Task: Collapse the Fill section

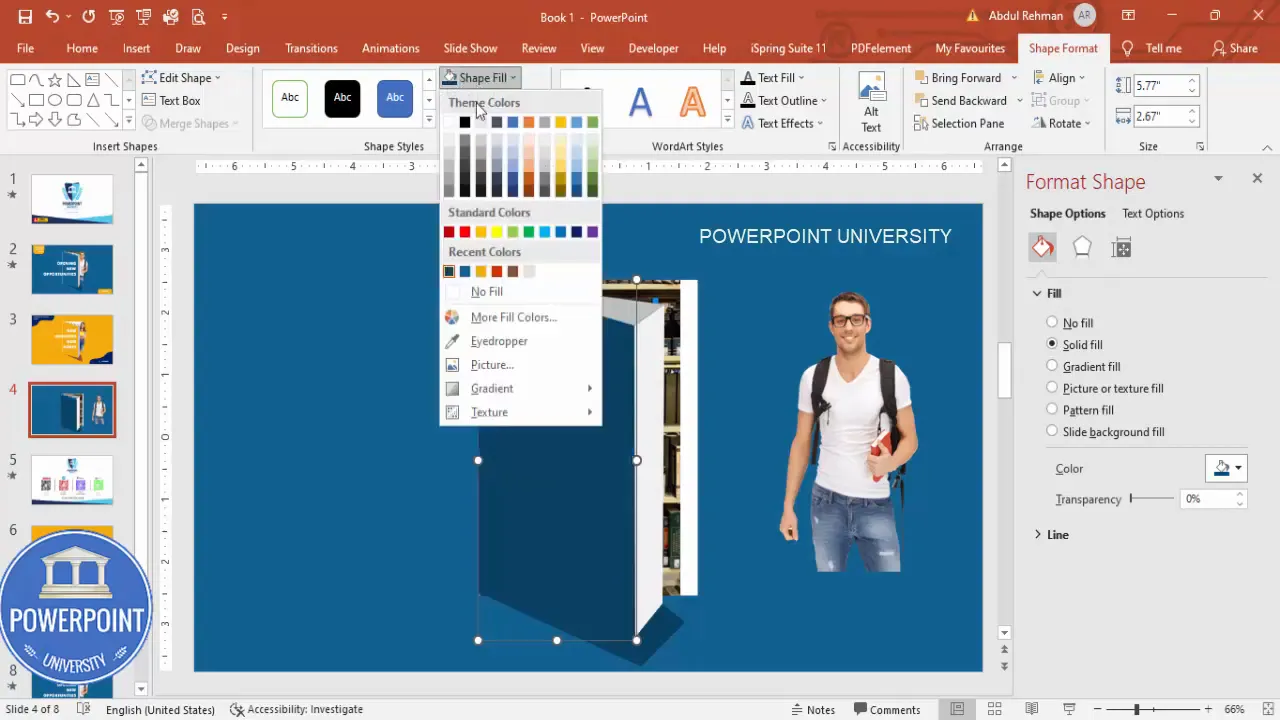Action: pyautogui.click(x=1037, y=293)
